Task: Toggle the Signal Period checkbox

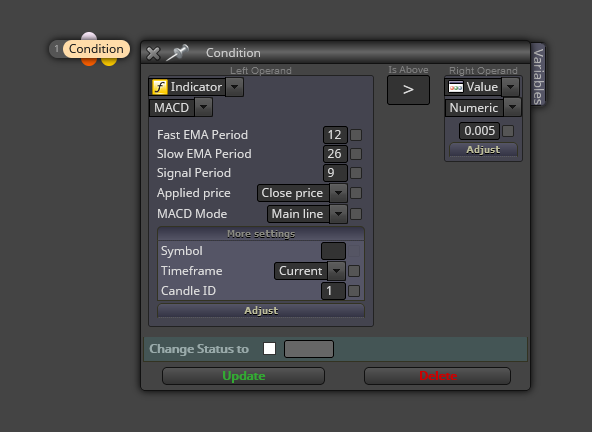Action: (x=356, y=173)
